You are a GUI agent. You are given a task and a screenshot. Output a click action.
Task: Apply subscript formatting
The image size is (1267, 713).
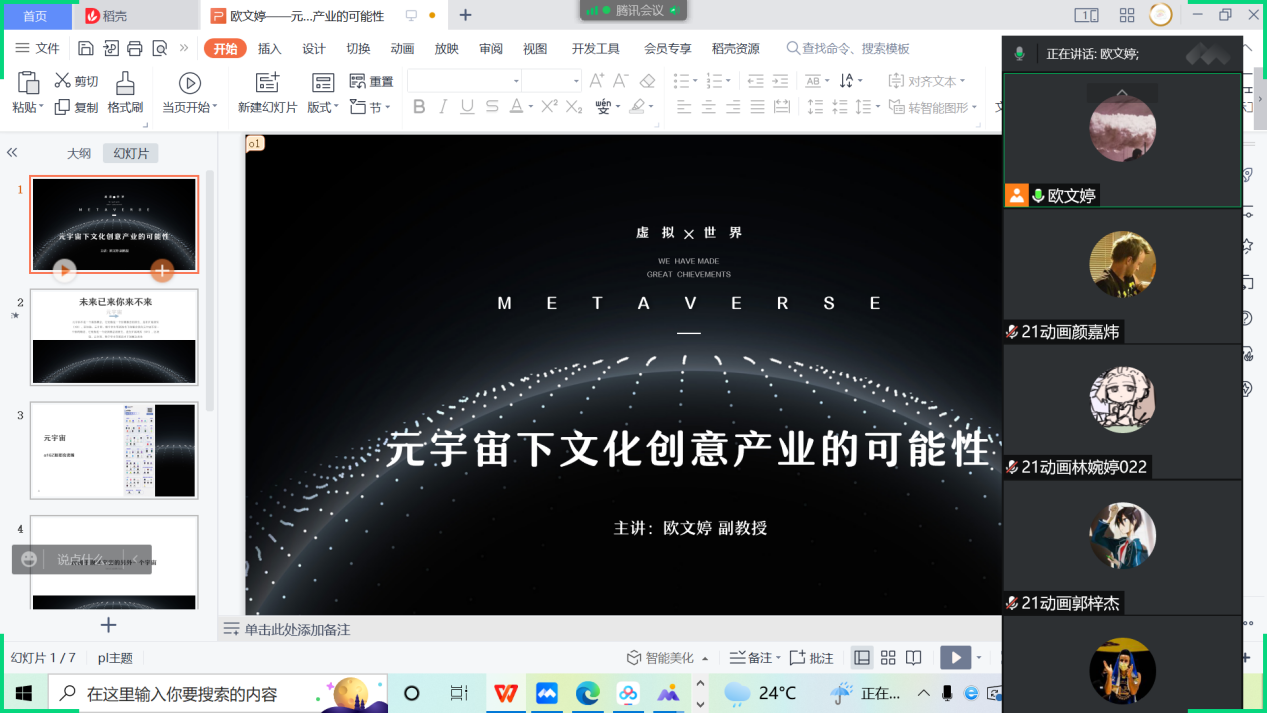pyautogui.click(x=574, y=107)
